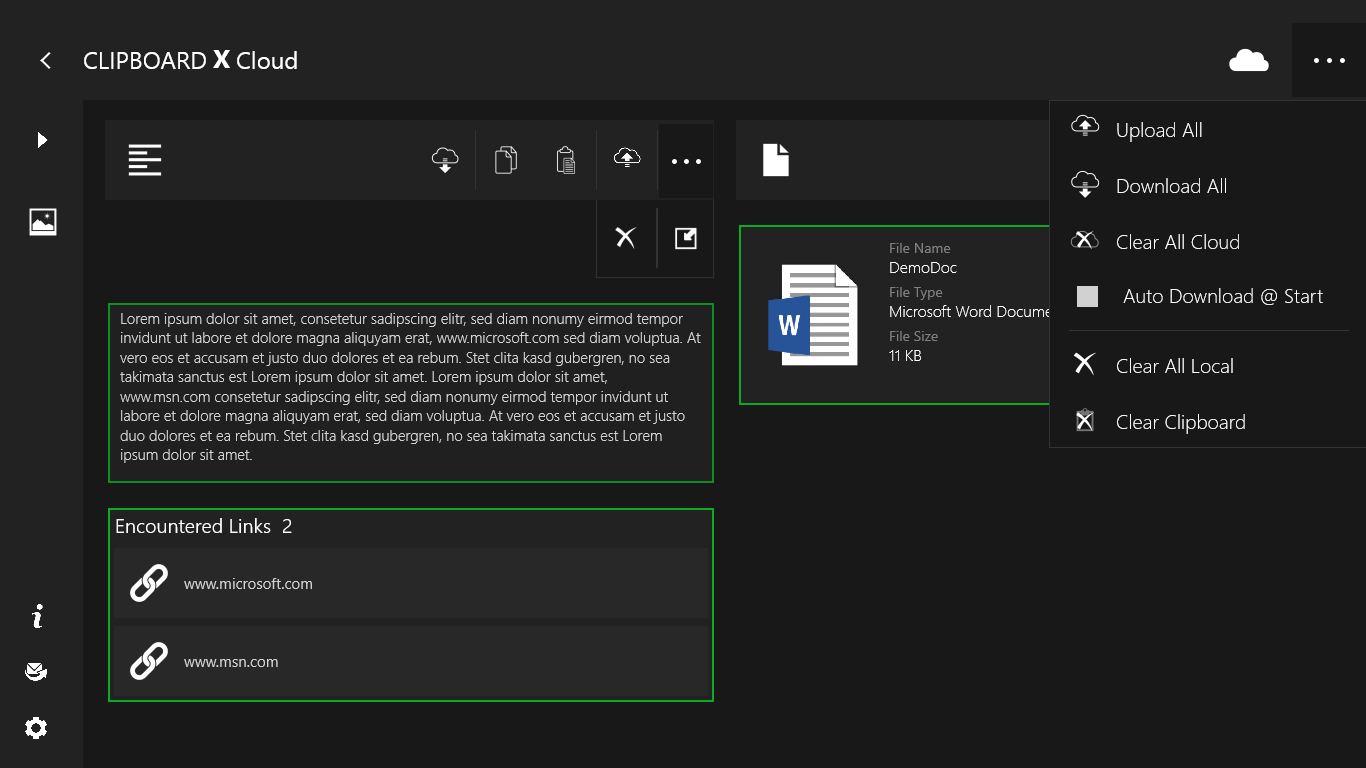
Task: Click the cloud download icon in text toolbar
Action: point(445,160)
